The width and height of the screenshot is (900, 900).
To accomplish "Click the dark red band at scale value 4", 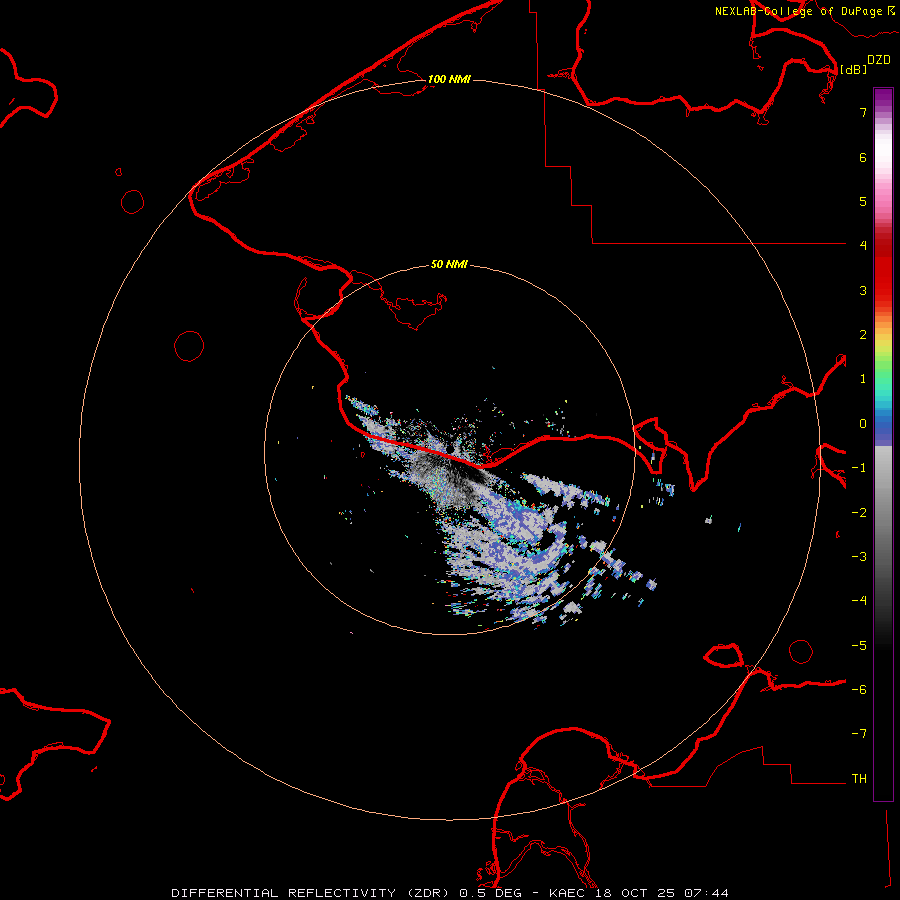I will pos(883,245).
